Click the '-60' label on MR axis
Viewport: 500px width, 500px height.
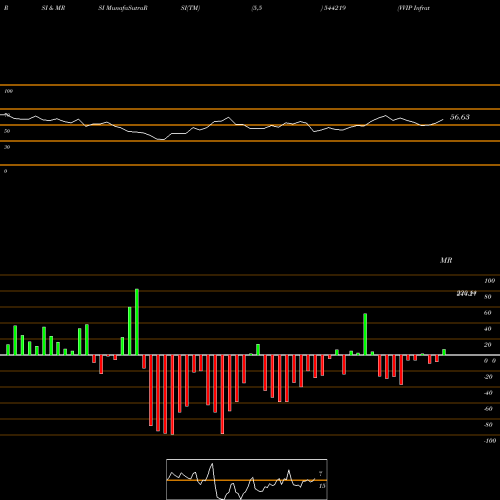[x=488, y=409]
